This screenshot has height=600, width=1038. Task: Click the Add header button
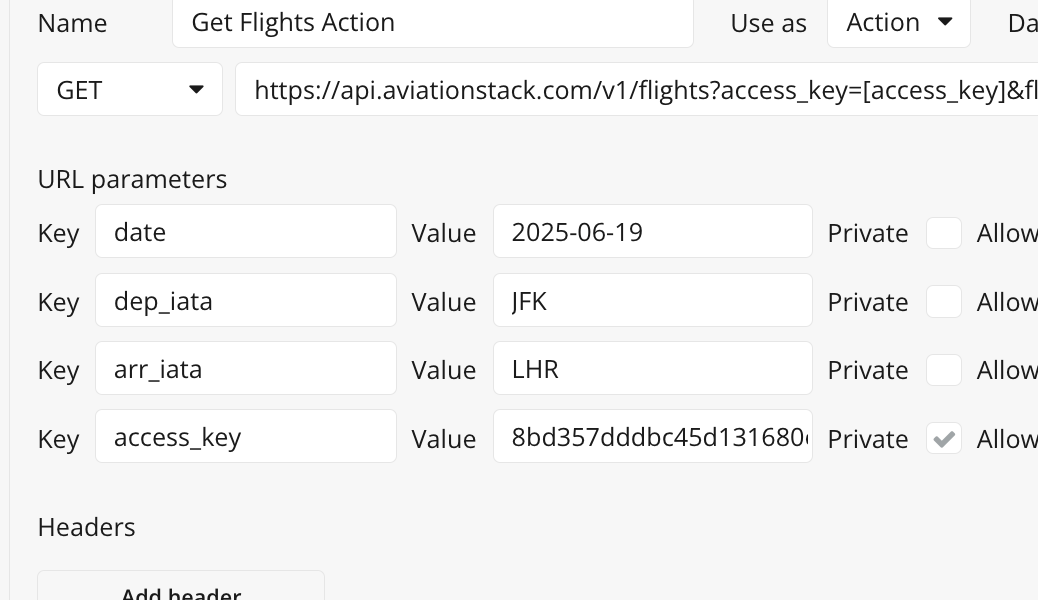(181, 590)
